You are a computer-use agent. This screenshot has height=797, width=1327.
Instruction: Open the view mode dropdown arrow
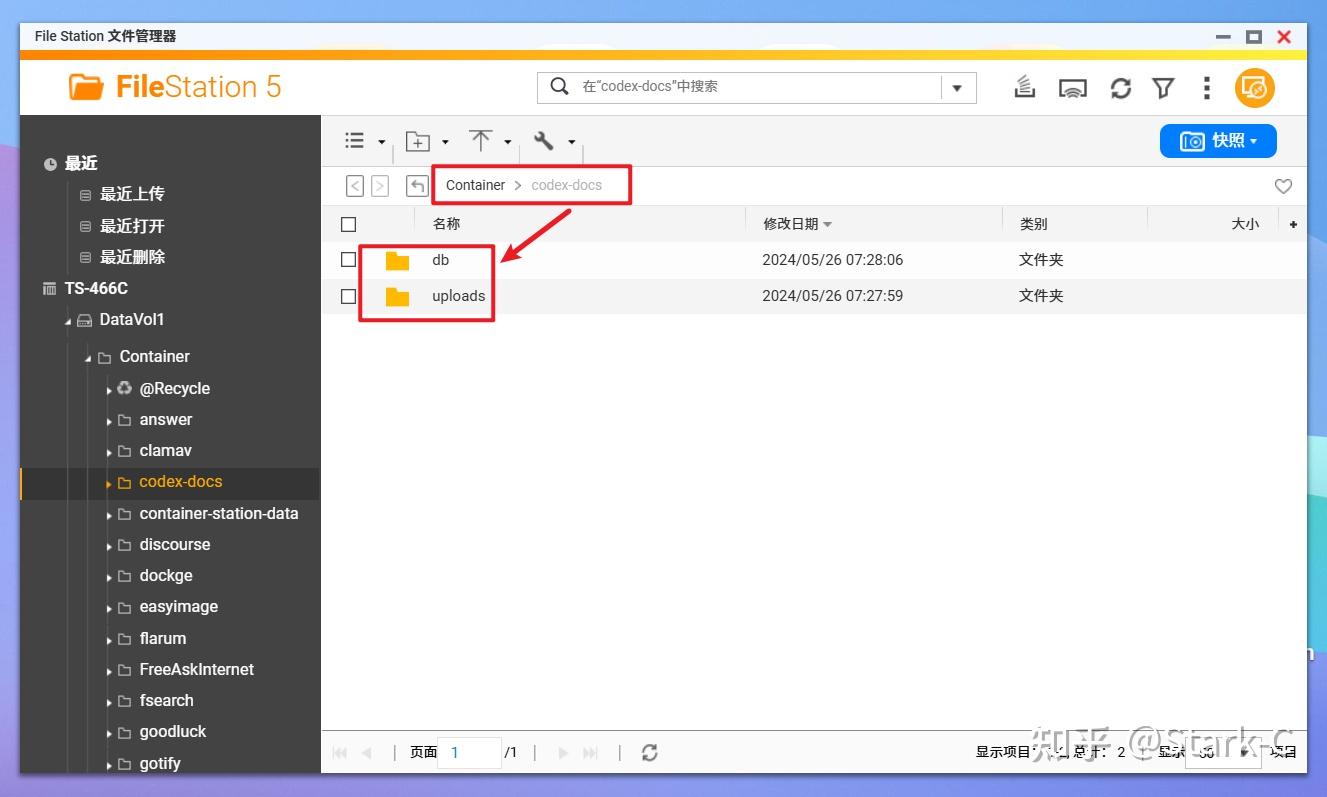380,140
